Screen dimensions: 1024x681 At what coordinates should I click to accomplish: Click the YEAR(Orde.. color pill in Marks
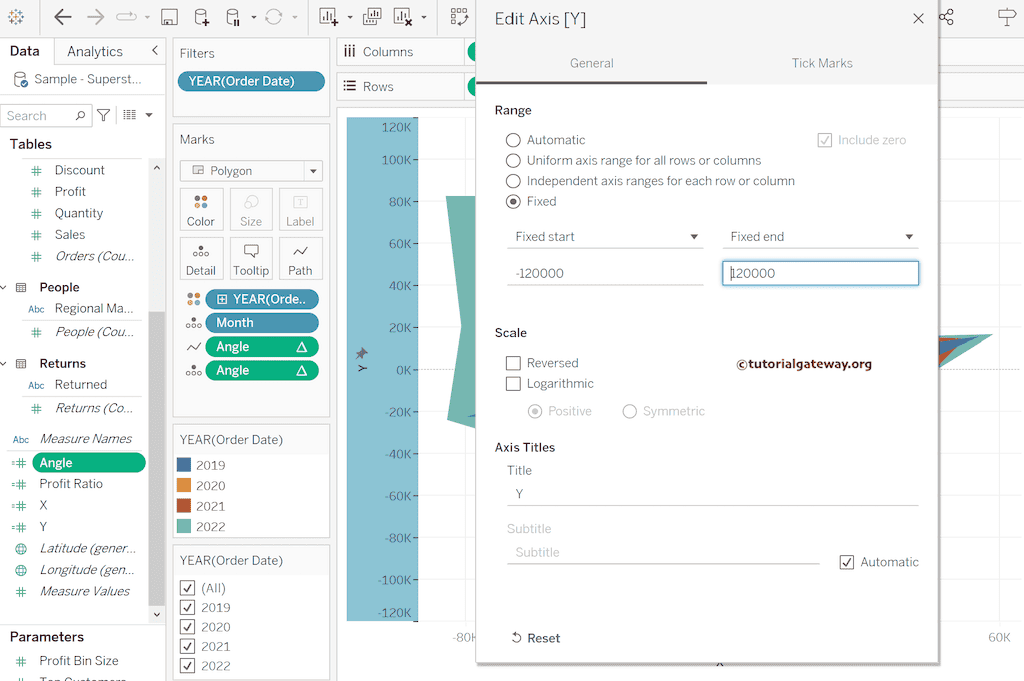pos(262,299)
